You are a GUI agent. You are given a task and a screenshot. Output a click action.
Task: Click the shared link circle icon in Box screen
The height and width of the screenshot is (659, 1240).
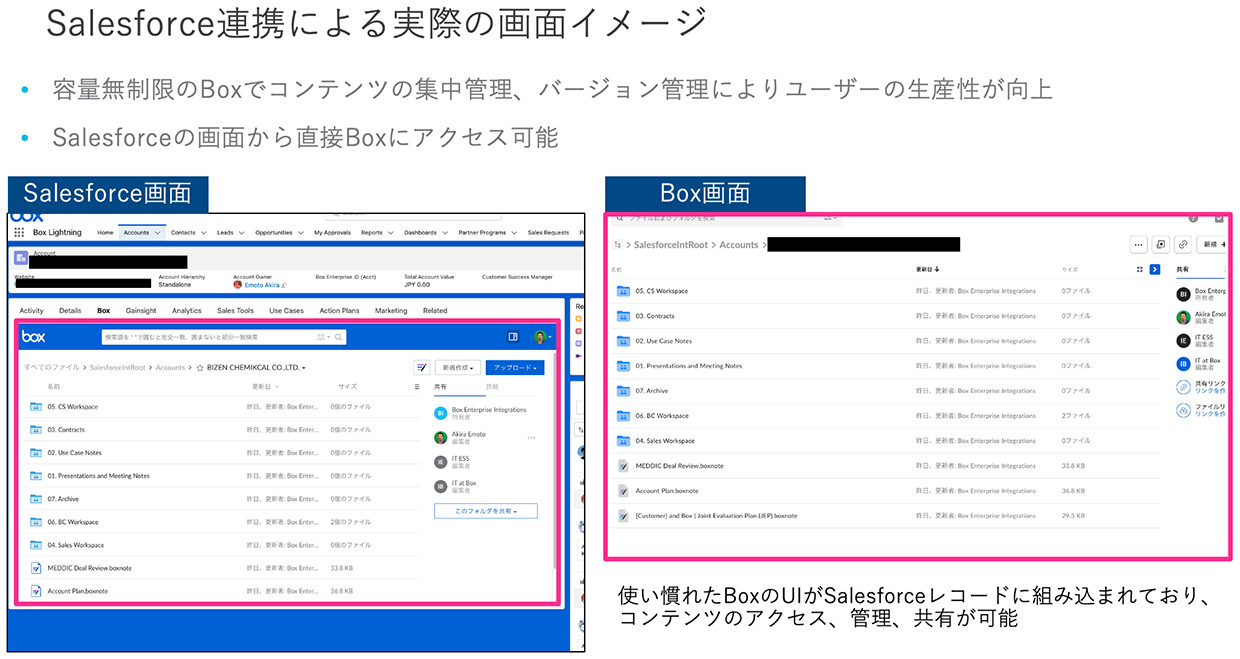pyautogui.click(x=1183, y=387)
